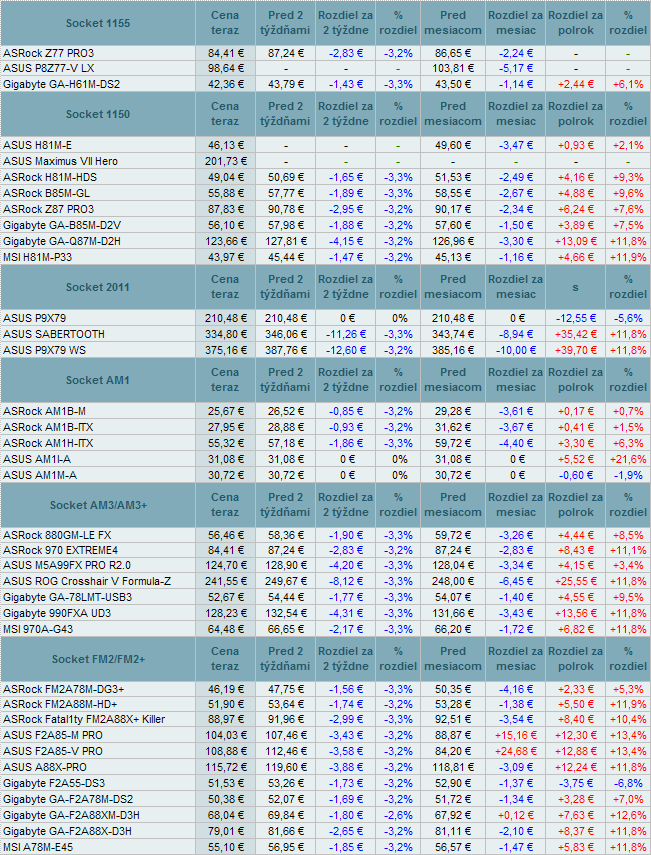
Task: Select Gigabyte GA-F2A88XM-D3H product name
Action: tap(71, 815)
